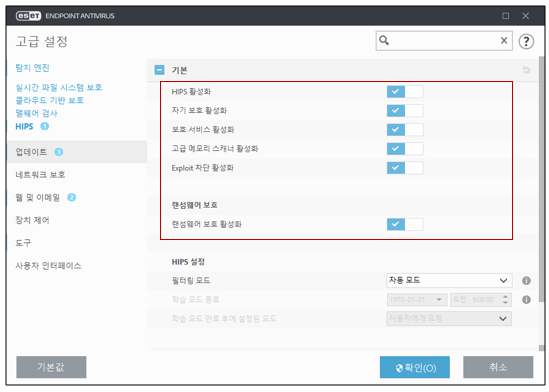Show info for 학습 모드 종료

coord(526,300)
